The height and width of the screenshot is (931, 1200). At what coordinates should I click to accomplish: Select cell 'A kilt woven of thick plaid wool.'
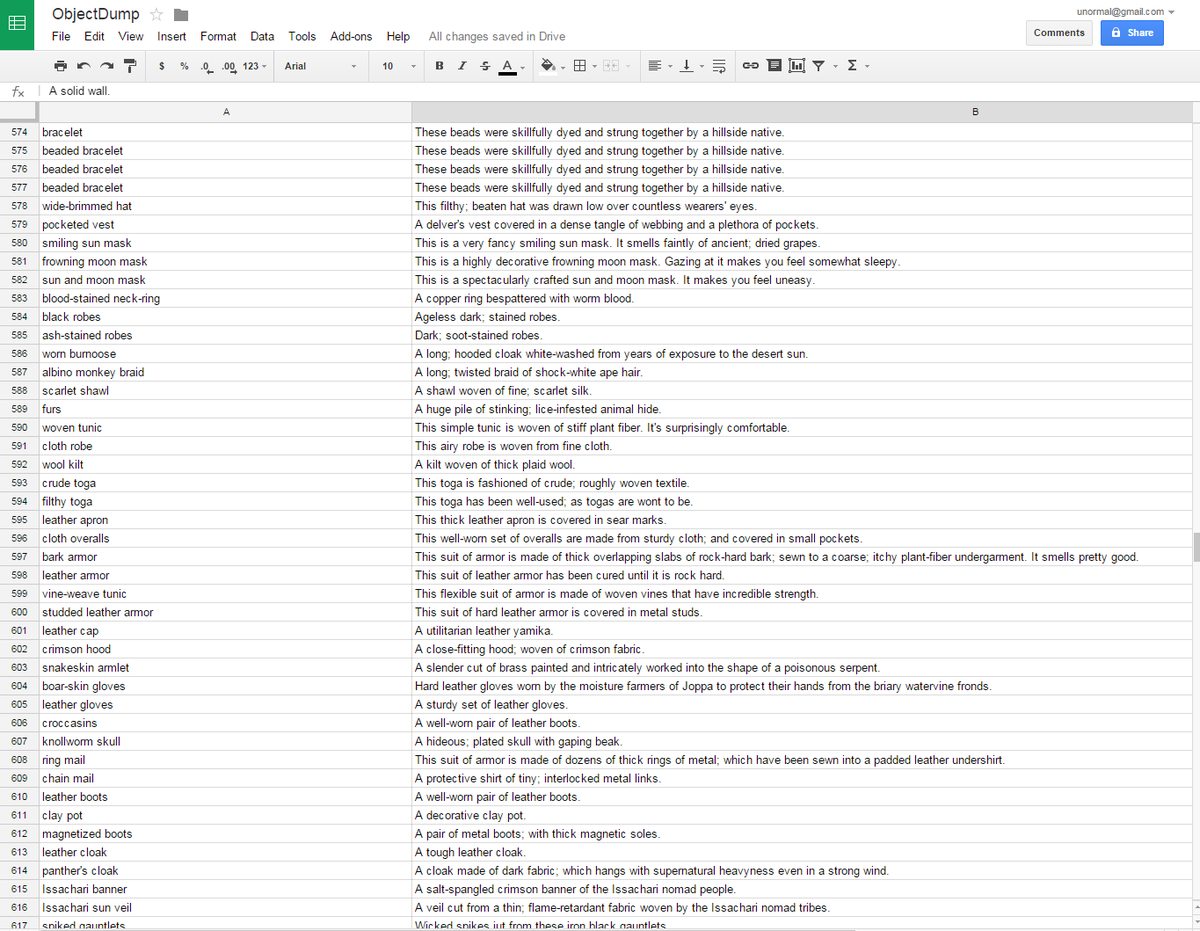pos(800,465)
